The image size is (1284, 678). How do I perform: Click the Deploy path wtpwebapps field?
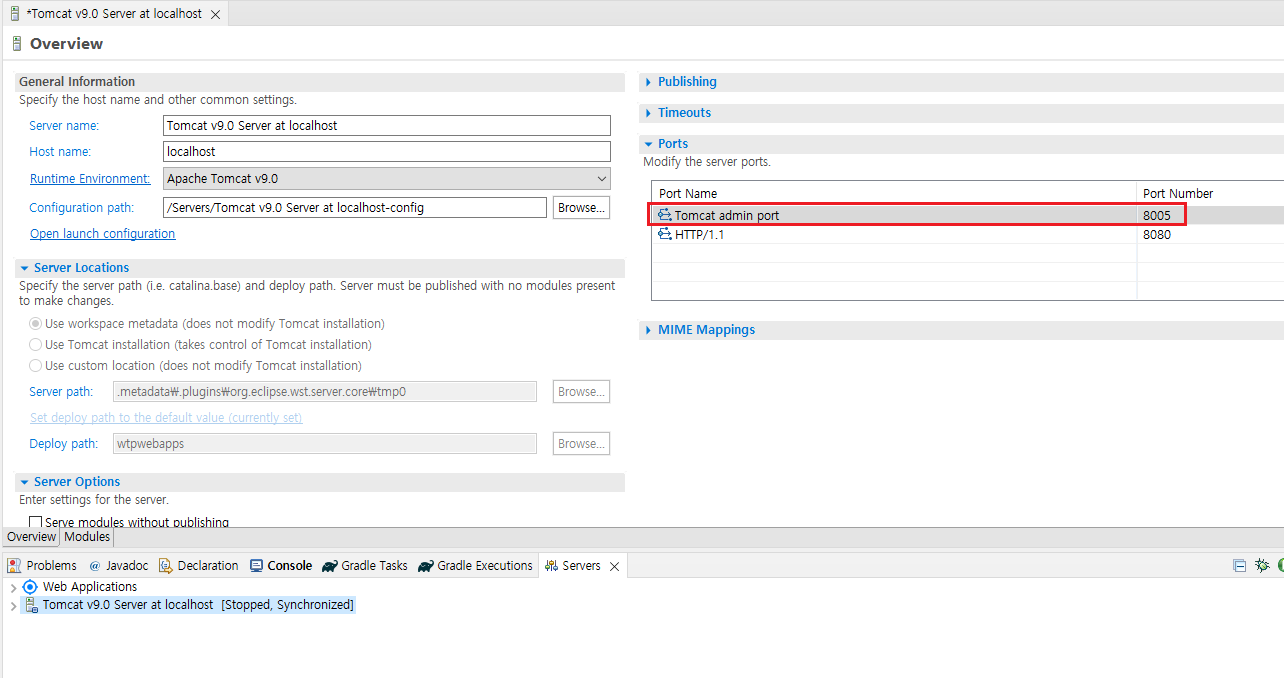click(x=325, y=444)
